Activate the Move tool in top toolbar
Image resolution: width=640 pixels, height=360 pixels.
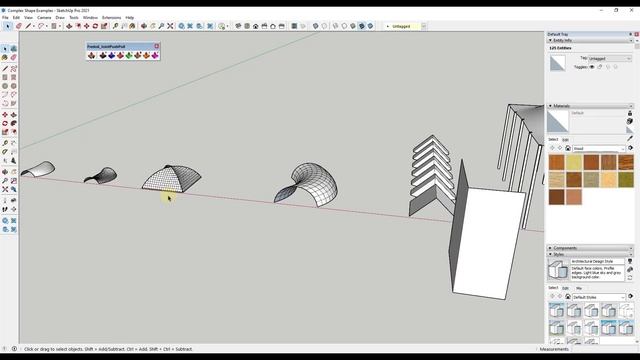[x=87, y=26]
